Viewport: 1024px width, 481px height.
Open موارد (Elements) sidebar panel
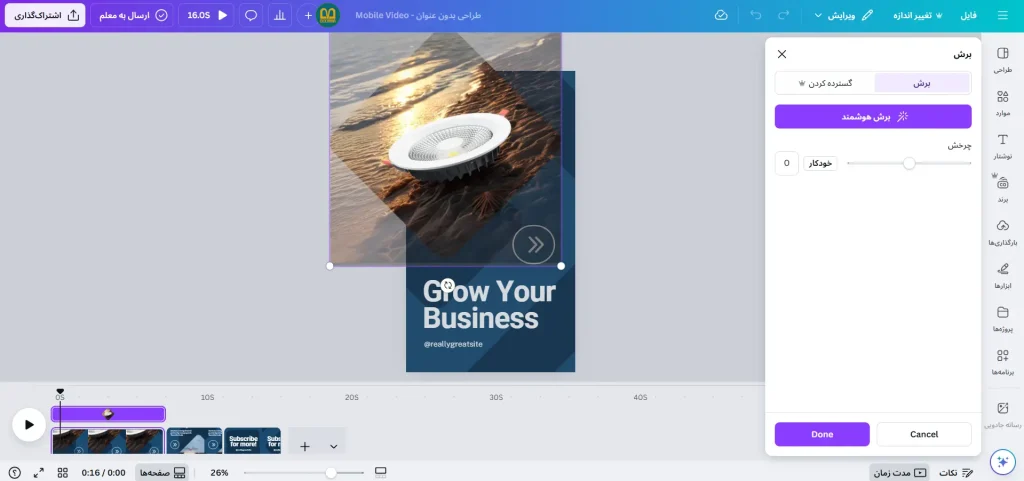click(x=1002, y=103)
